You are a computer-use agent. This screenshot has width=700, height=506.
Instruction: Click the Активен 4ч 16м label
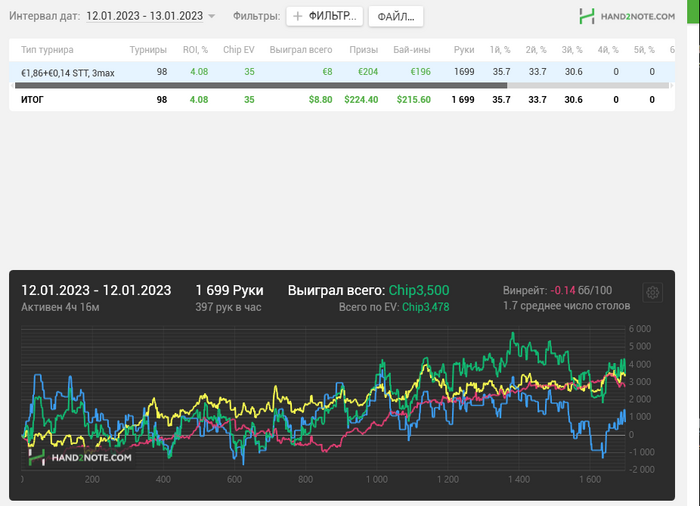click(x=60, y=307)
